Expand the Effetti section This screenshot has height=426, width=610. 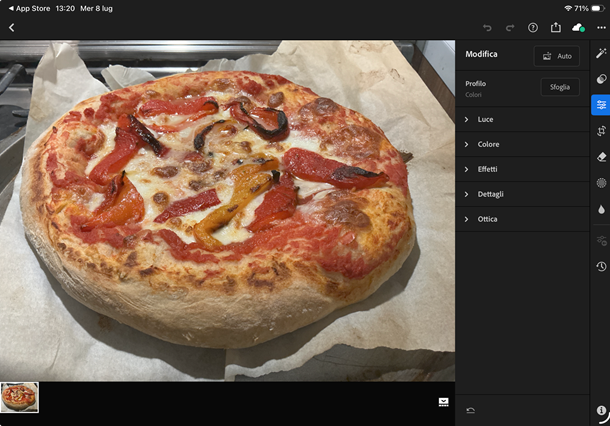pos(522,169)
